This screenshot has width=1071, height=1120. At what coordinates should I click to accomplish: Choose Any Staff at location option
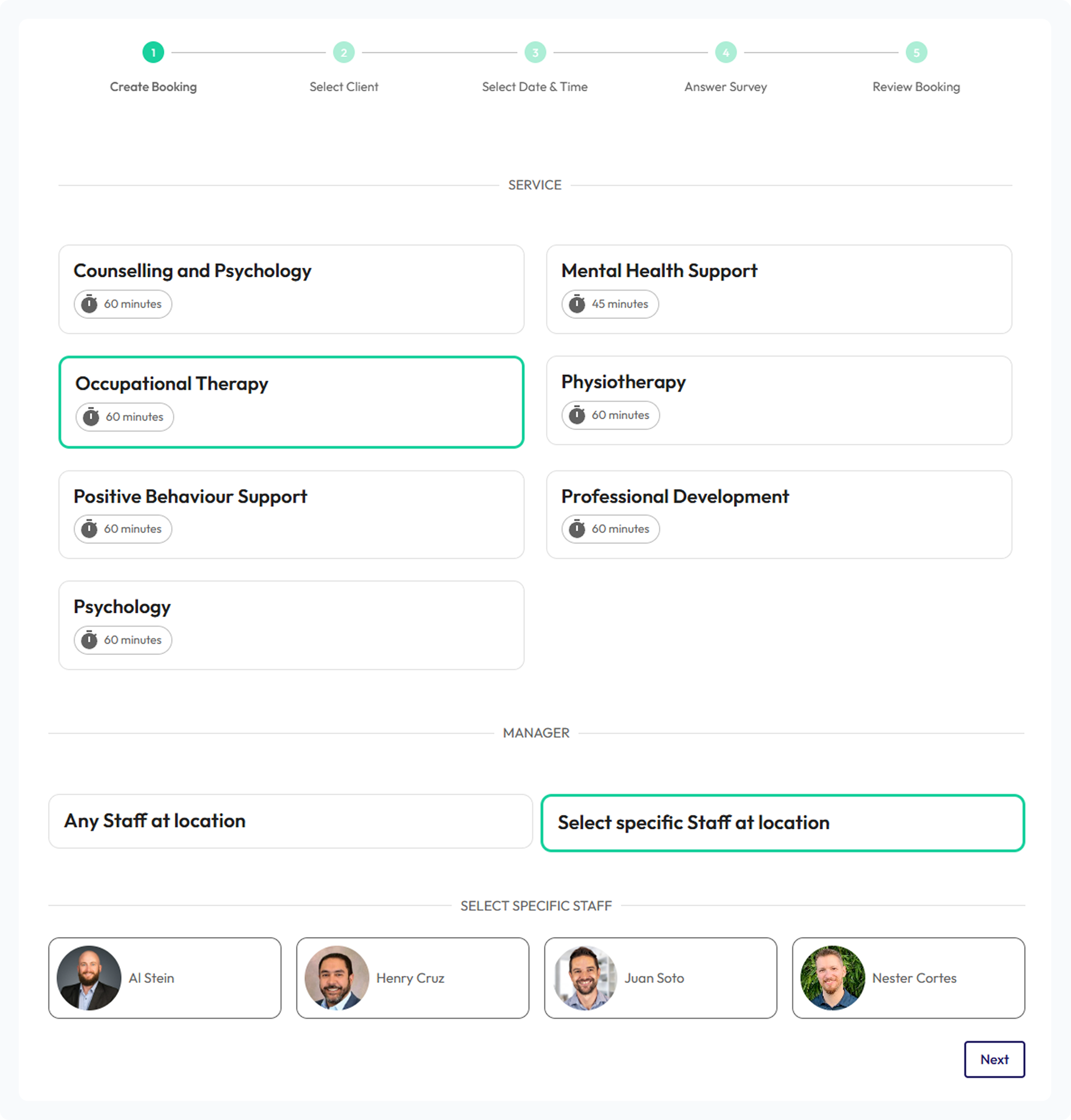coord(290,821)
